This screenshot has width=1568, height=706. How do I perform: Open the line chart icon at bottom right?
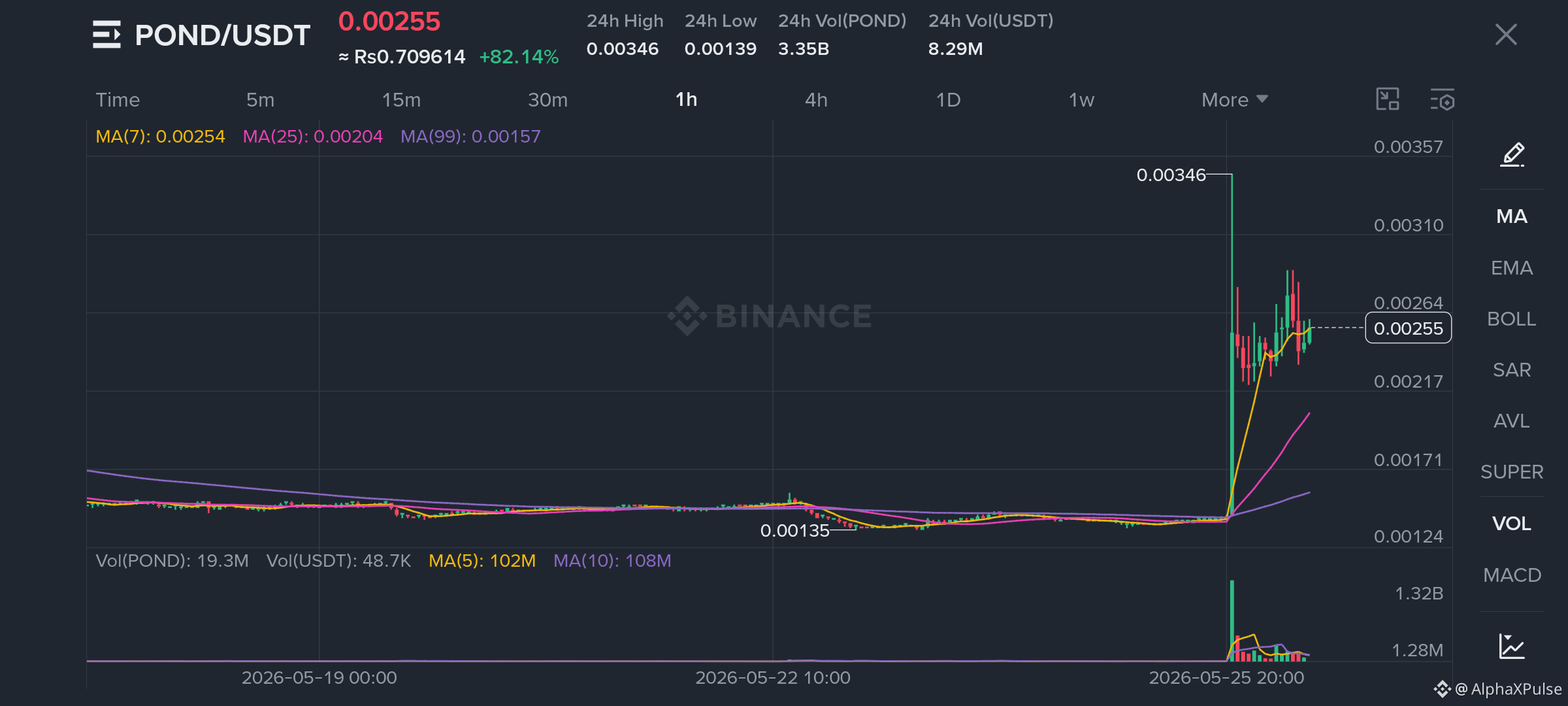click(x=1512, y=646)
